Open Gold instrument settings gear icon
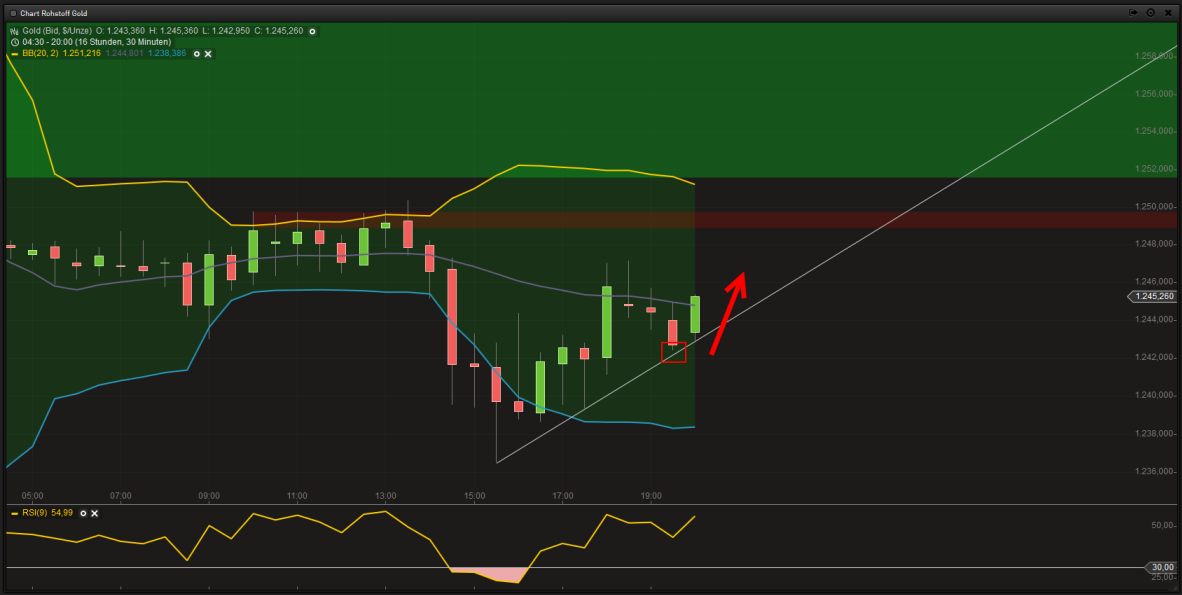This screenshot has width=1182, height=595. (x=312, y=31)
